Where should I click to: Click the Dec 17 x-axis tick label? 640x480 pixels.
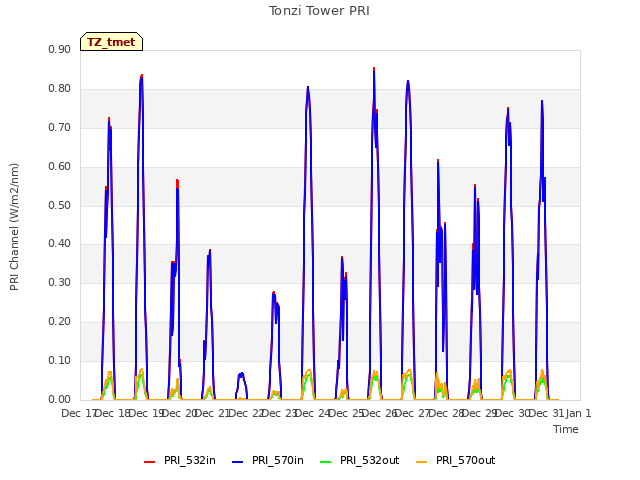[78, 413]
